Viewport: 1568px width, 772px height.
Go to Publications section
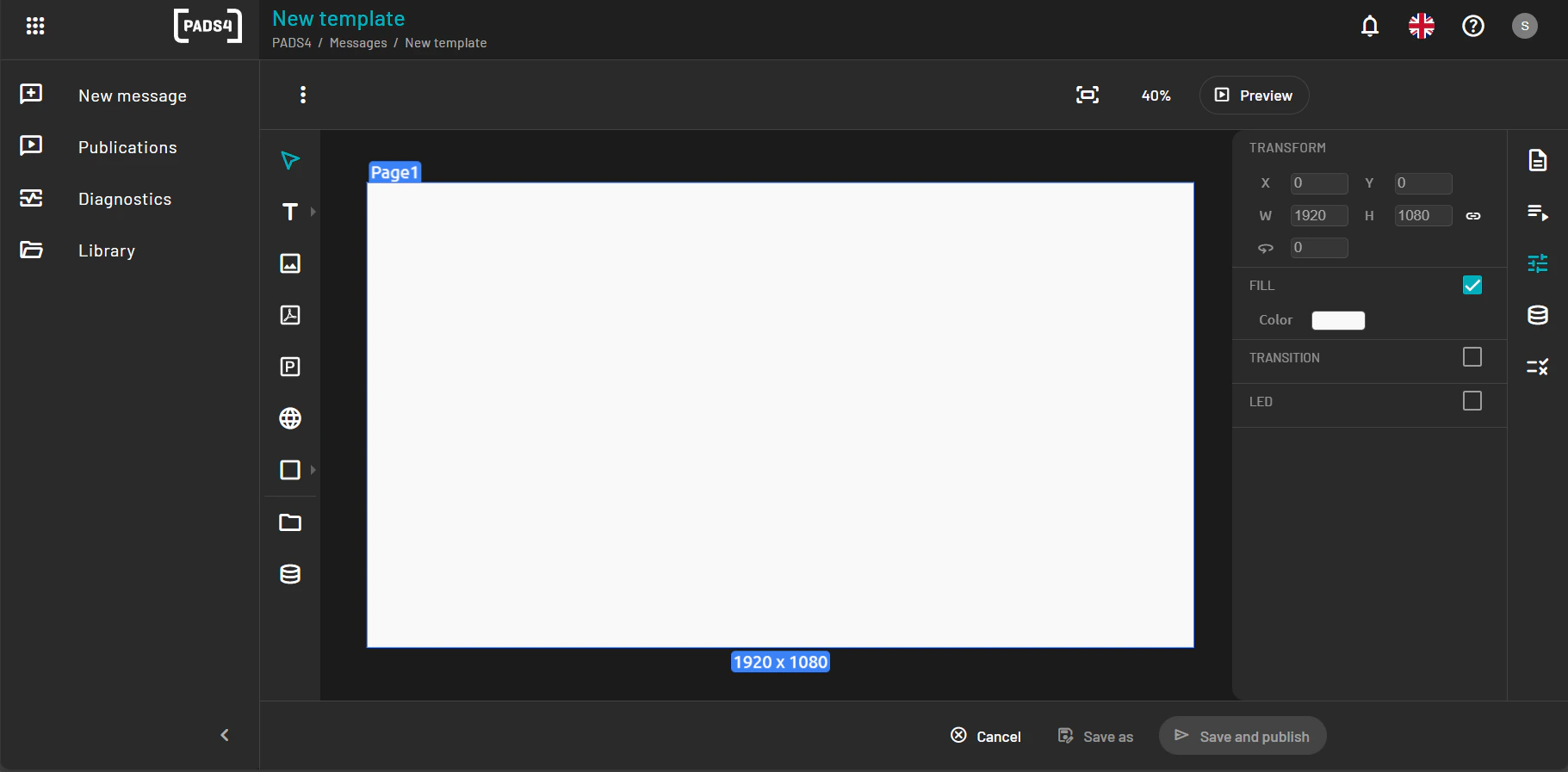tap(129, 146)
